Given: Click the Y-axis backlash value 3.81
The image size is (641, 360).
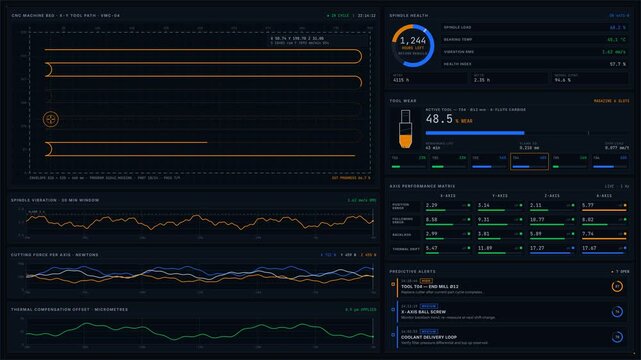Looking at the screenshot, I should click(x=484, y=234).
